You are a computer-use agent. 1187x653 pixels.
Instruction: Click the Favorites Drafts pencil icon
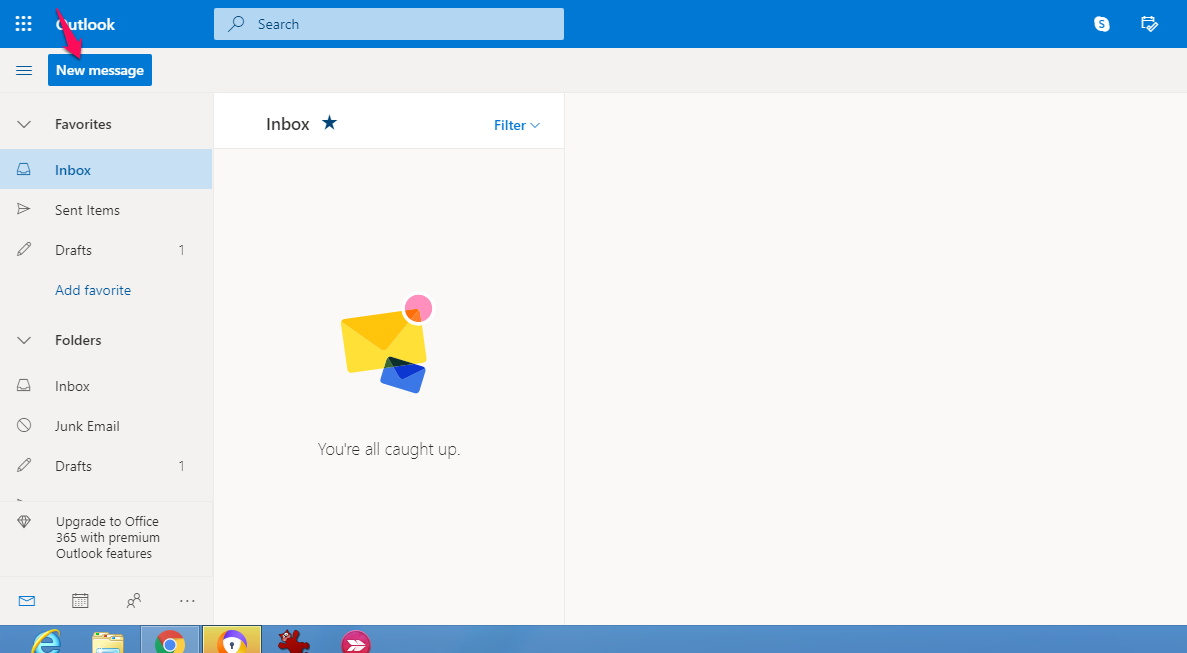click(24, 249)
